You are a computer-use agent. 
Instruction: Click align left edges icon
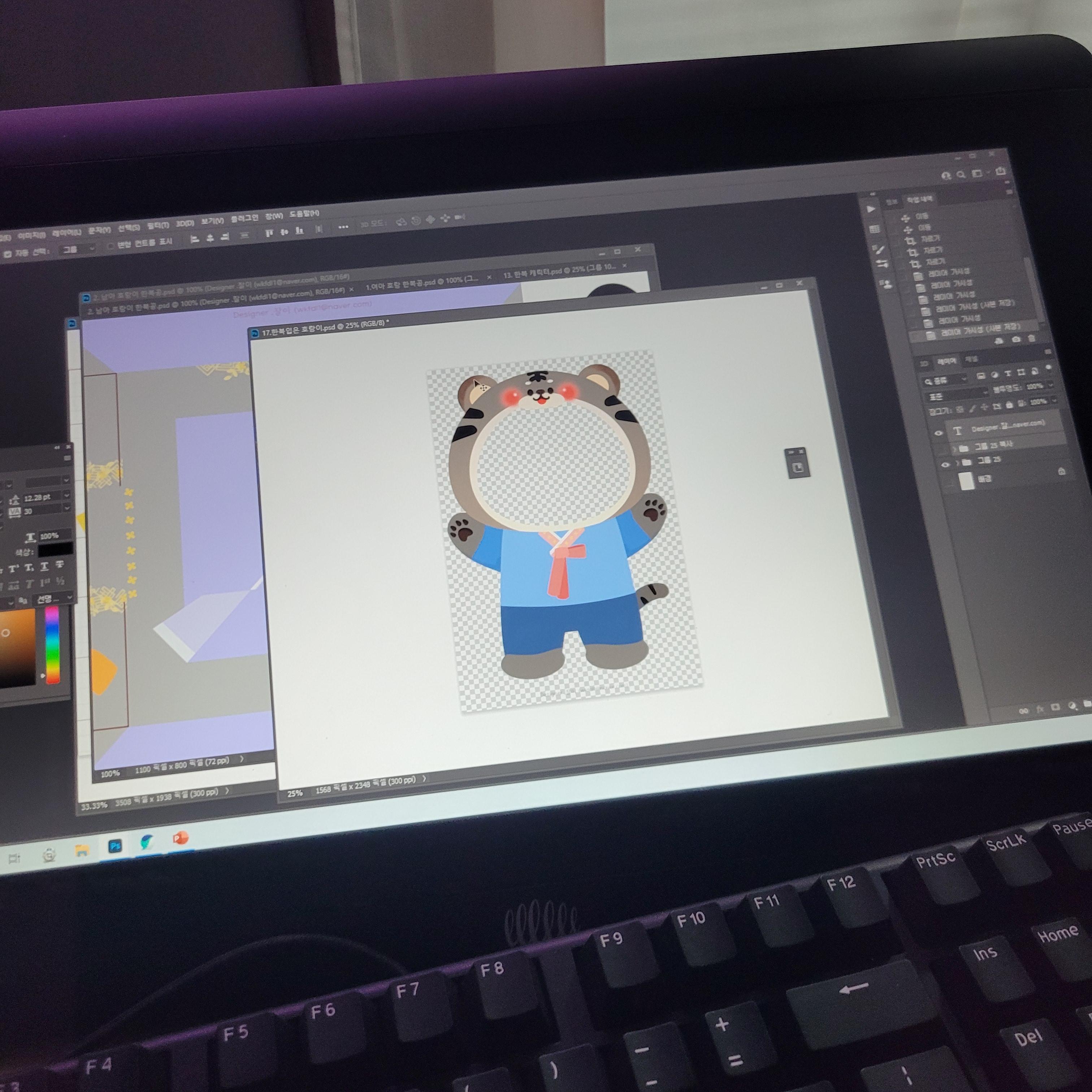(x=194, y=239)
